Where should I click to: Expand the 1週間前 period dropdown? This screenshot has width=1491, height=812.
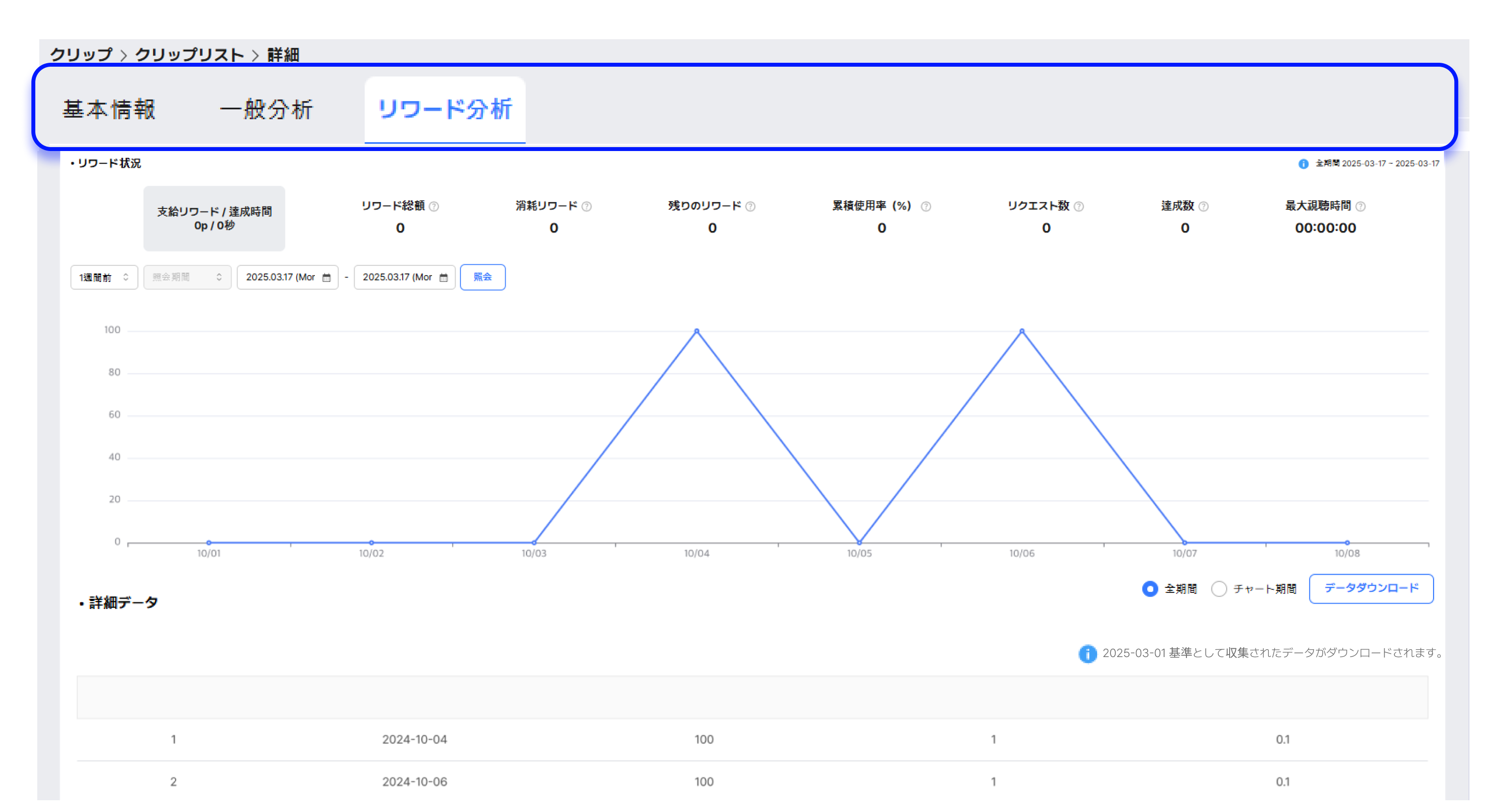coord(104,278)
